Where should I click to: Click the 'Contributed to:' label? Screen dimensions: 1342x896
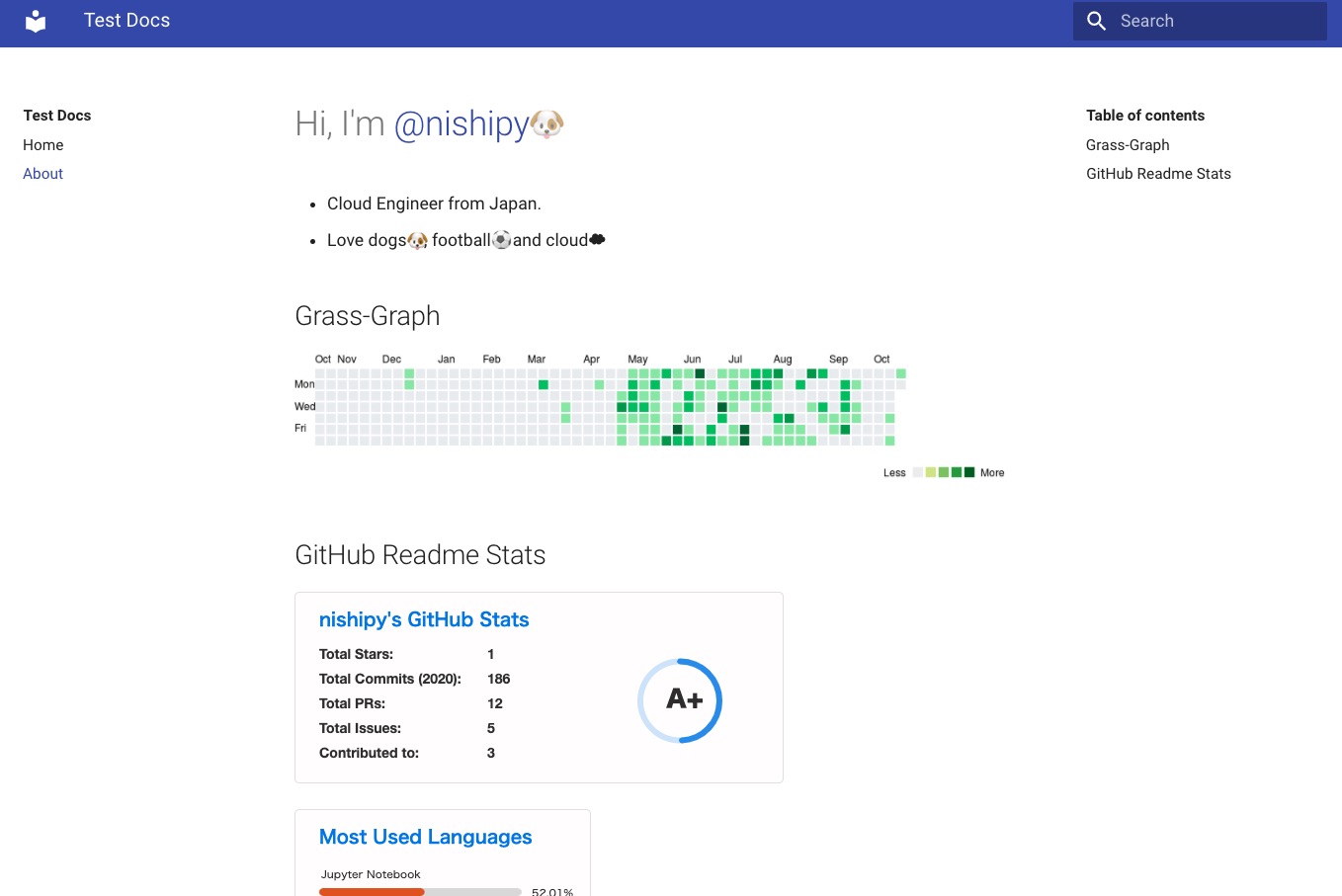[369, 753]
